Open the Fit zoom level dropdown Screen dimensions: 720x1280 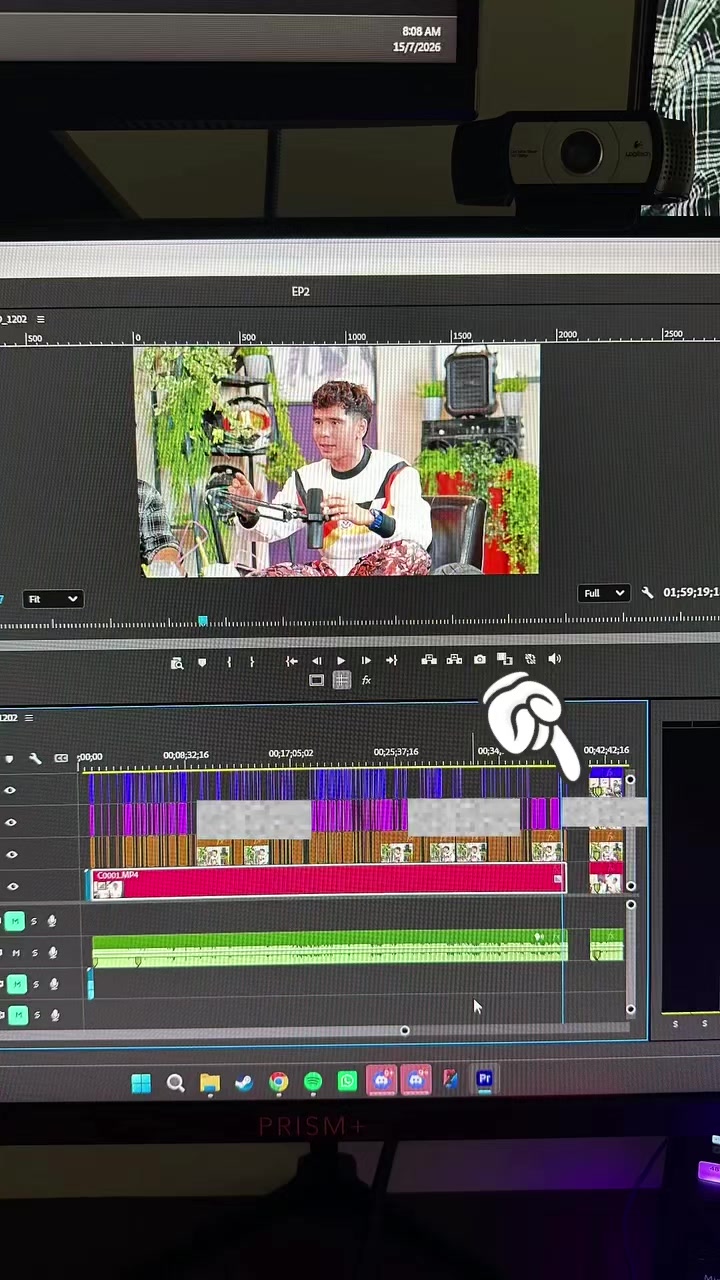coord(52,599)
